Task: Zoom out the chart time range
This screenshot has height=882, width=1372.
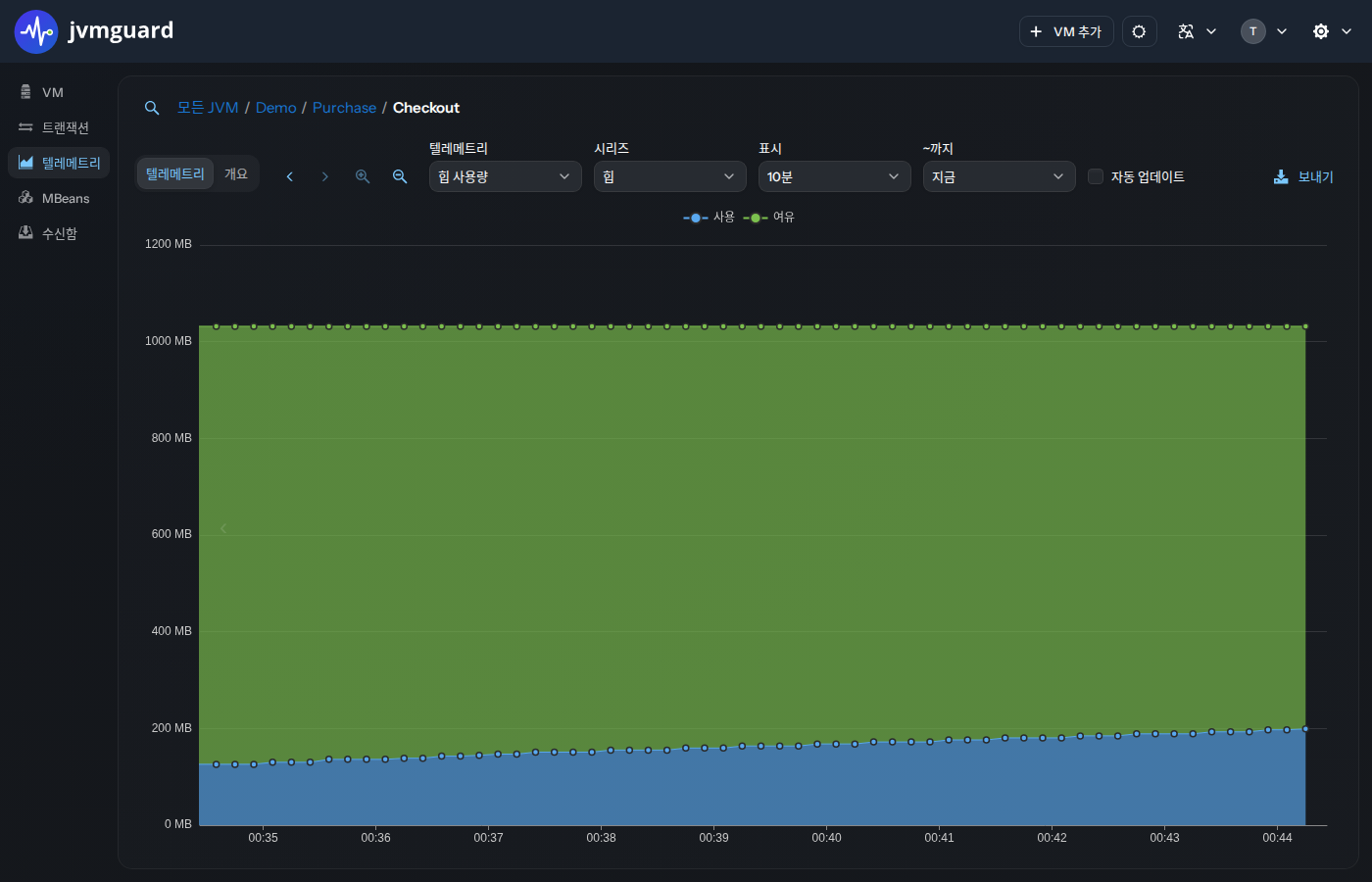Action: point(400,176)
